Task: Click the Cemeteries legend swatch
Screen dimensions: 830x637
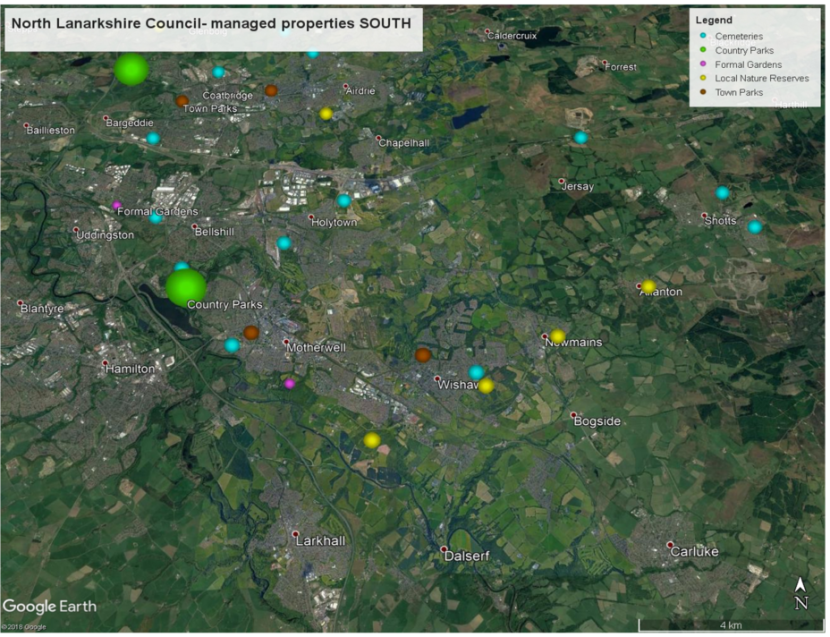Action: point(703,35)
